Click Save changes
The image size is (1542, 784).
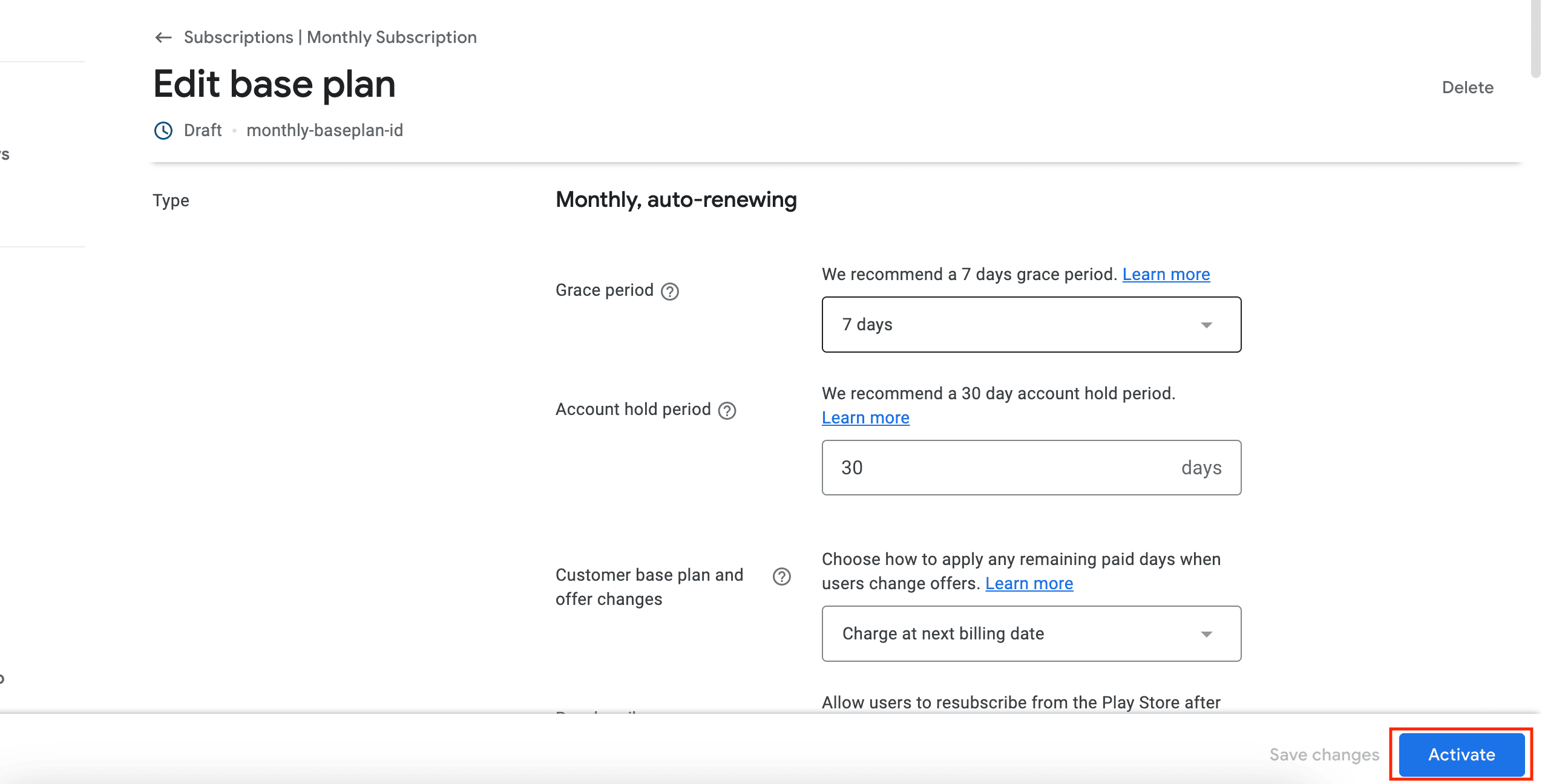1324,754
